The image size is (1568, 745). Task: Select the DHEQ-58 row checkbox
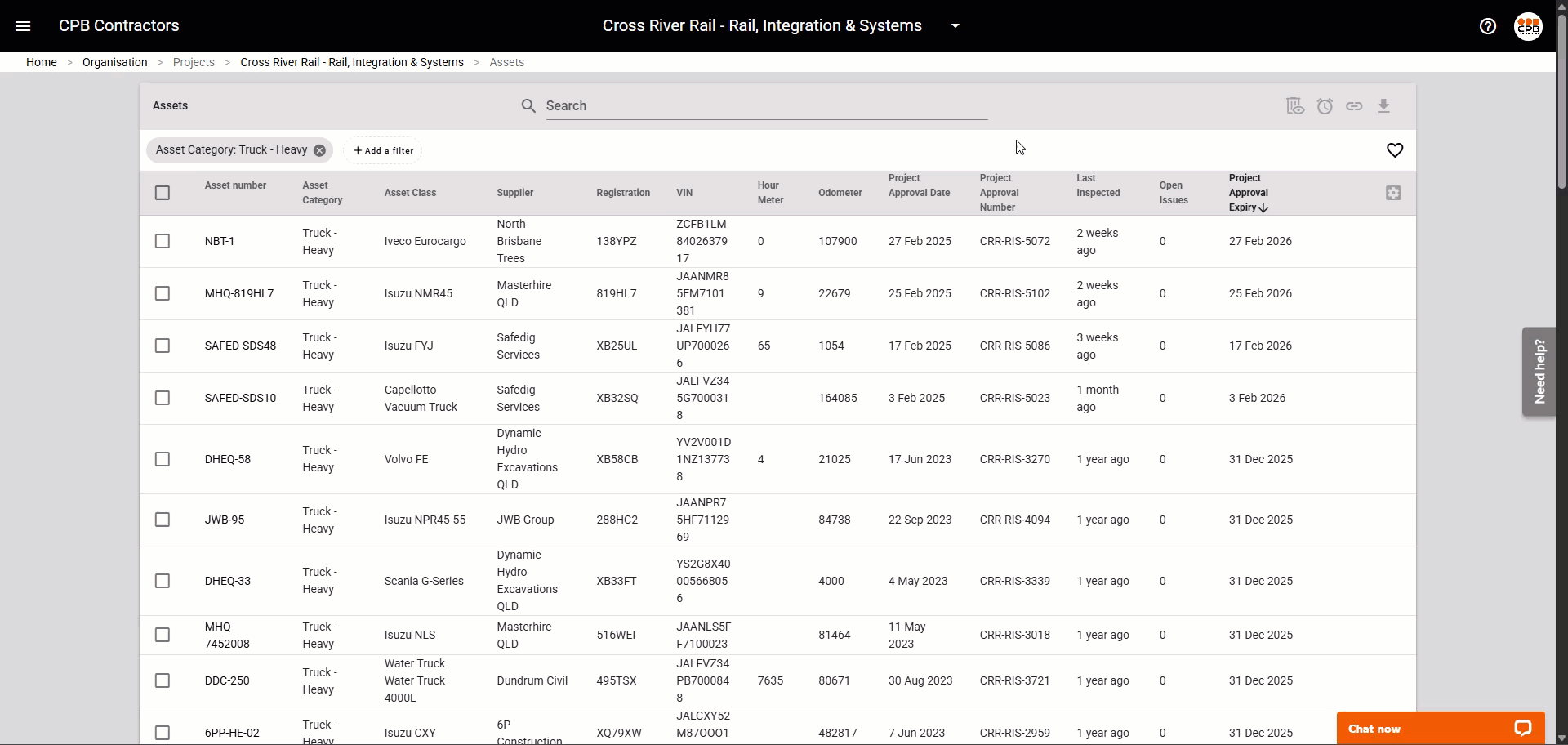(163, 459)
